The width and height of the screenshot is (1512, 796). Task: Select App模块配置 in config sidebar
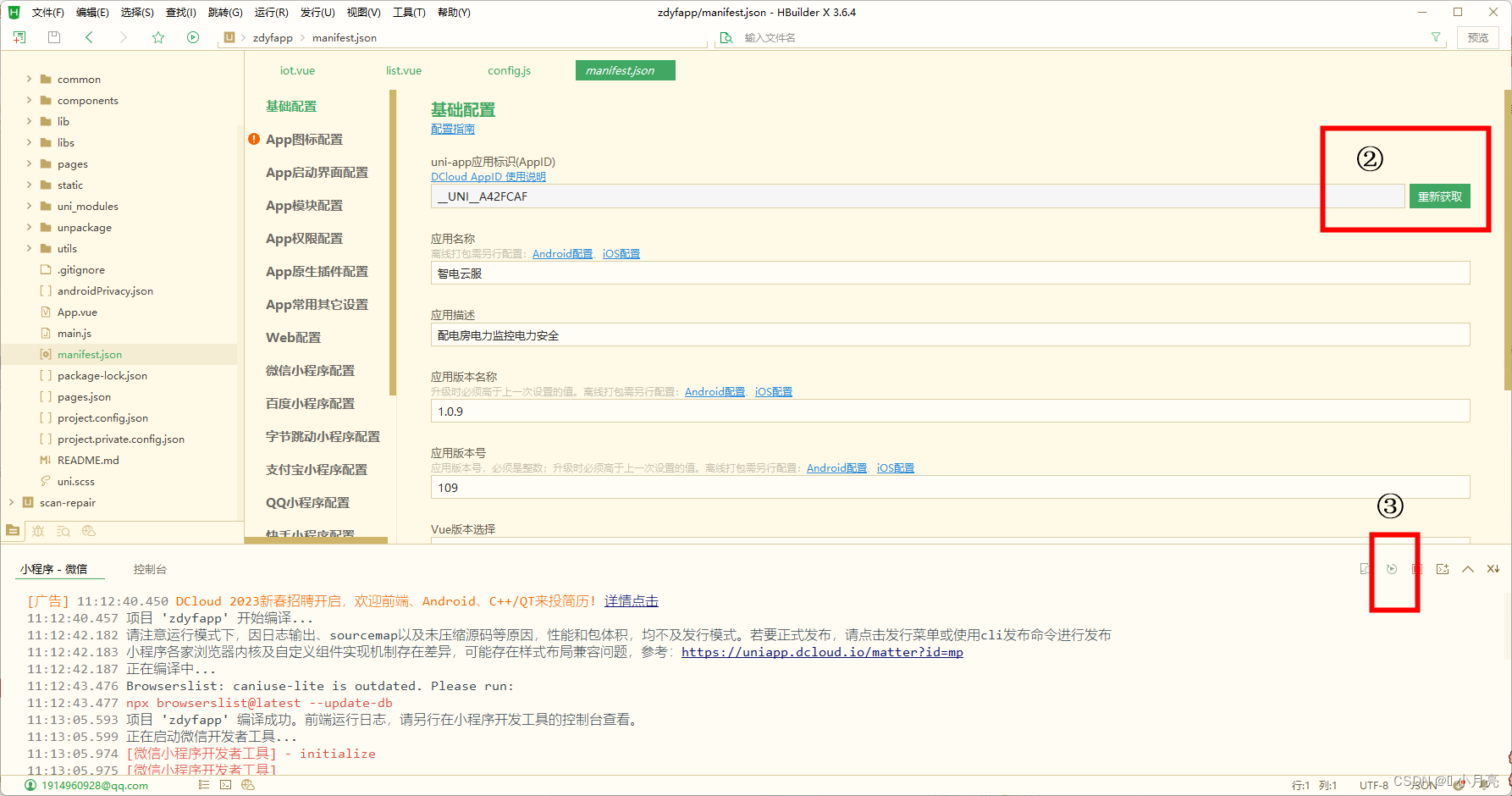pos(305,205)
